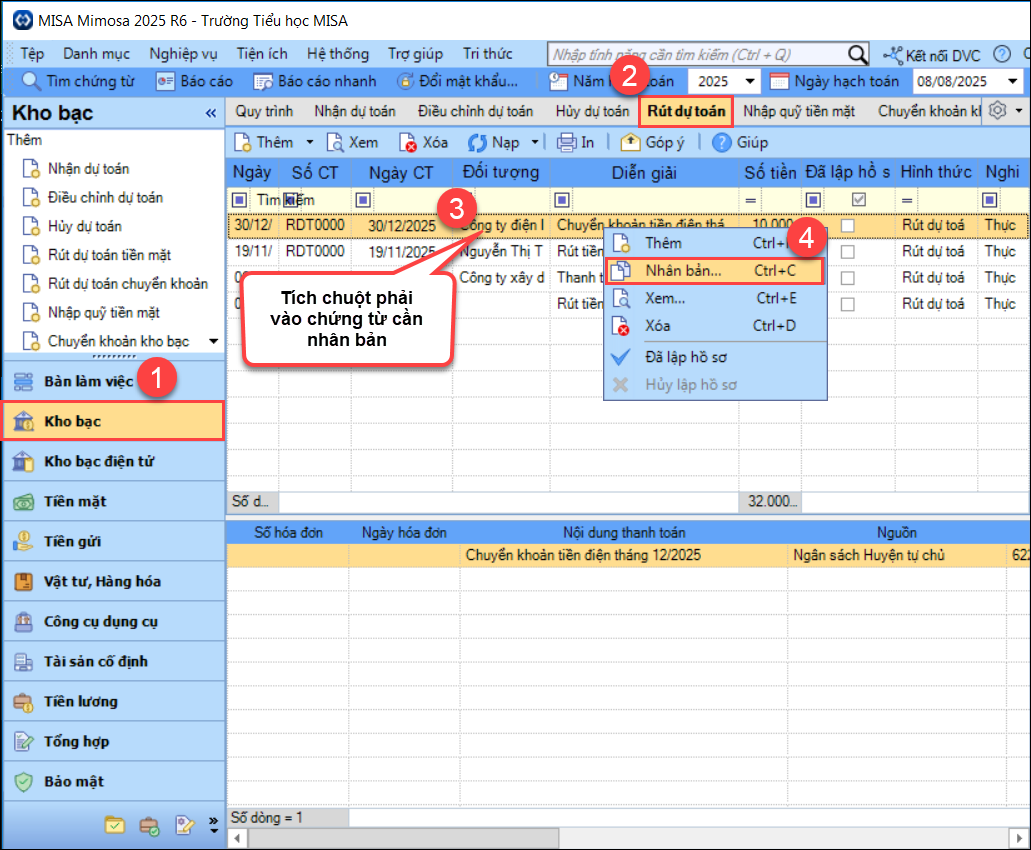The height and width of the screenshot is (850, 1031).
Task: Click the feature search input field
Action: coord(698,55)
